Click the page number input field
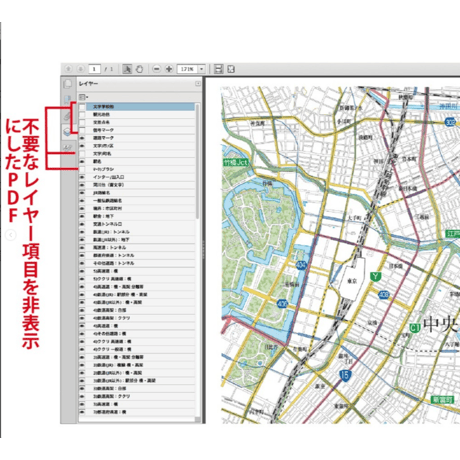The width and height of the screenshot is (460, 460). tap(94, 69)
